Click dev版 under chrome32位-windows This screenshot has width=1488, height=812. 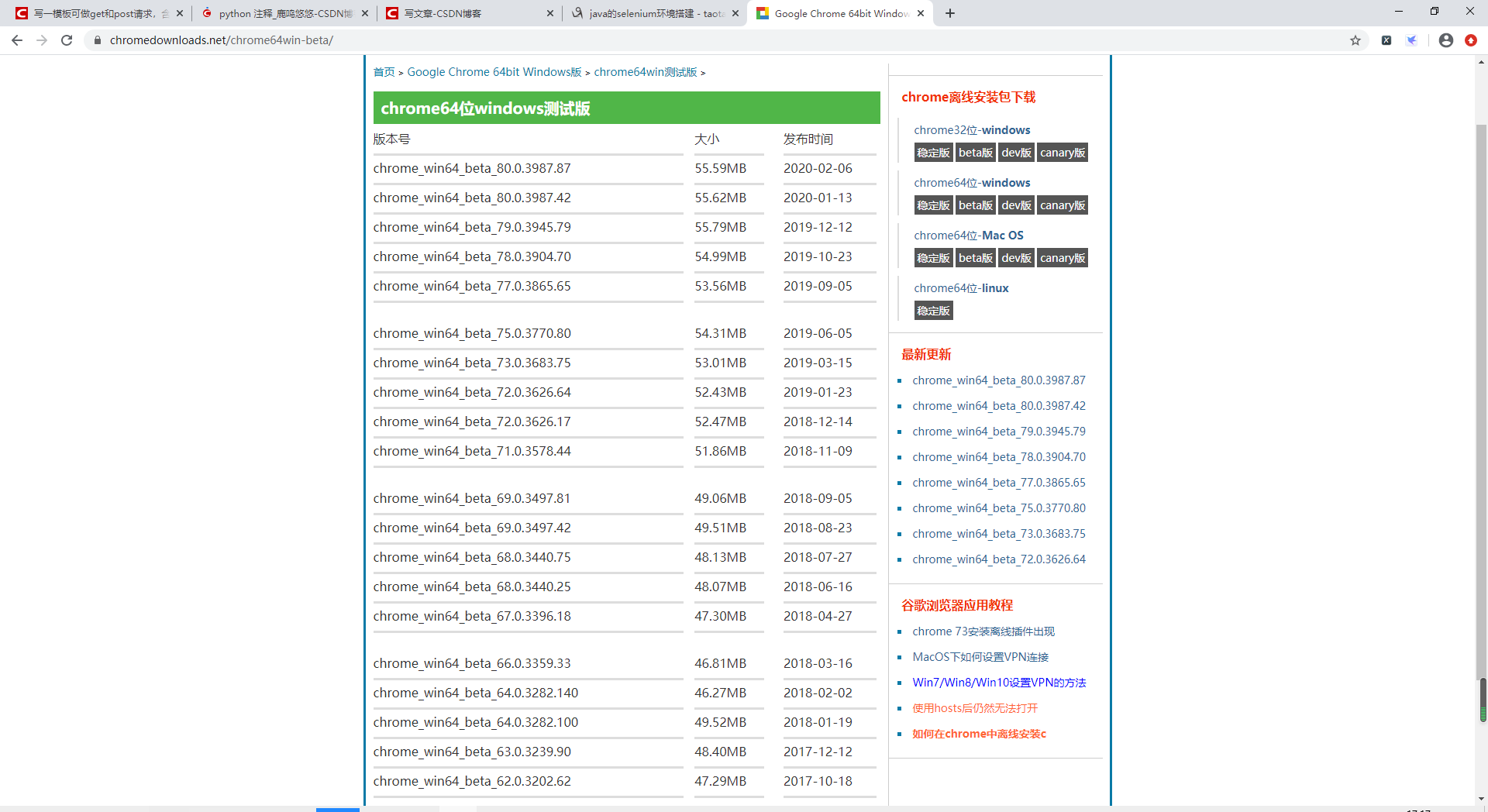pyautogui.click(x=1016, y=153)
